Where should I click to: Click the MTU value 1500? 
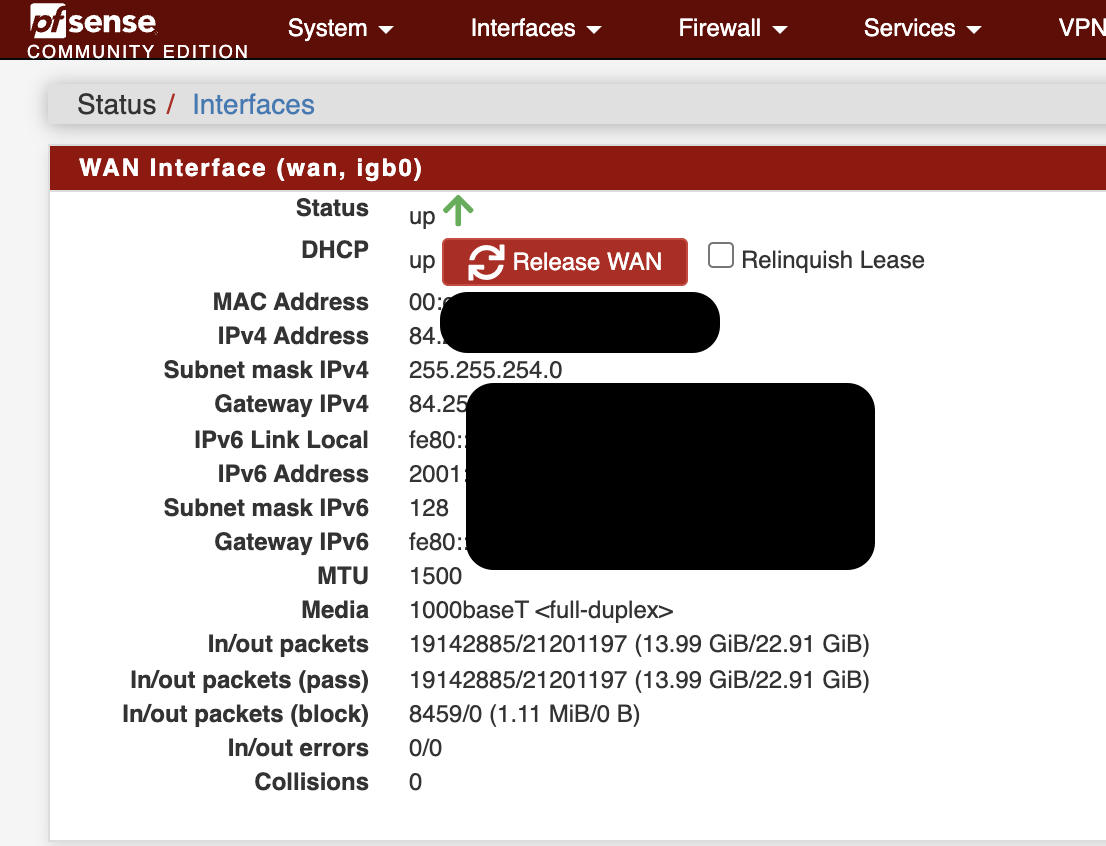pyautogui.click(x=435, y=576)
